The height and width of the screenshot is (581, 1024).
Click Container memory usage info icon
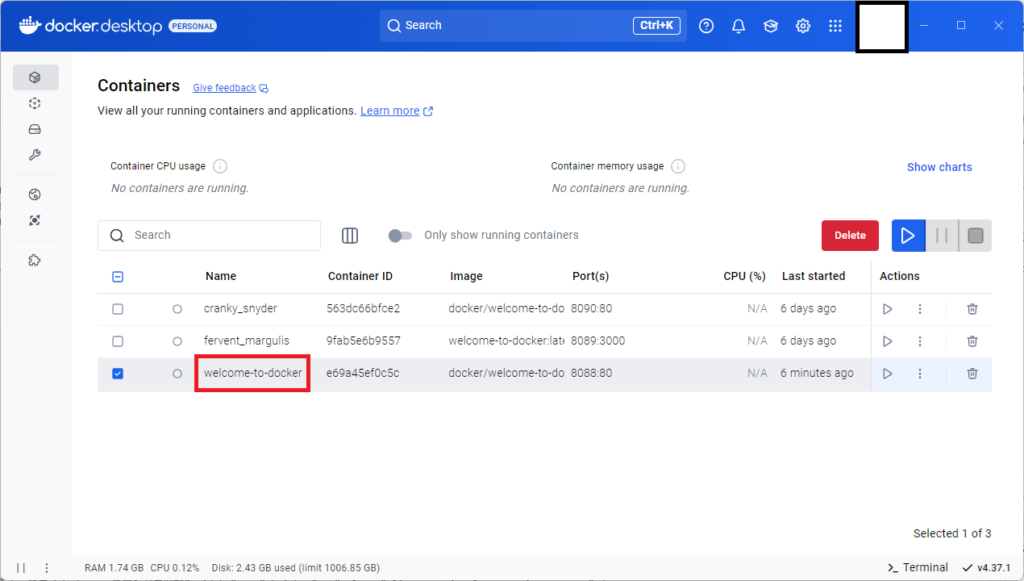pos(679,166)
